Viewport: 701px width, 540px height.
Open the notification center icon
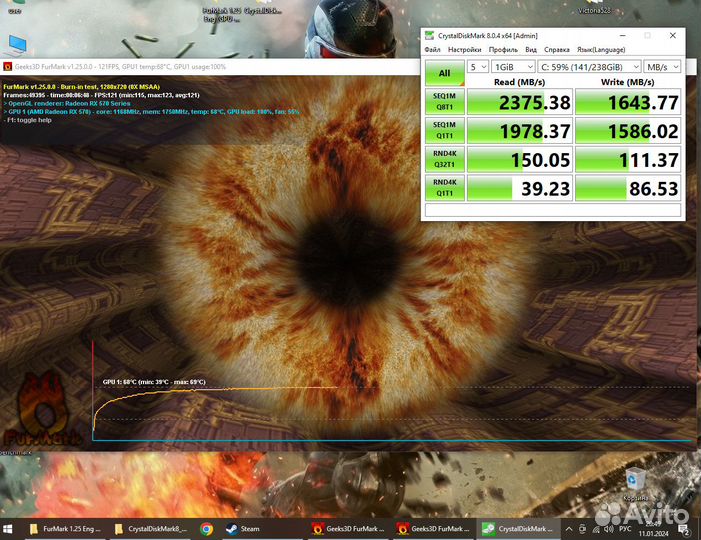[x=684, y=530]
